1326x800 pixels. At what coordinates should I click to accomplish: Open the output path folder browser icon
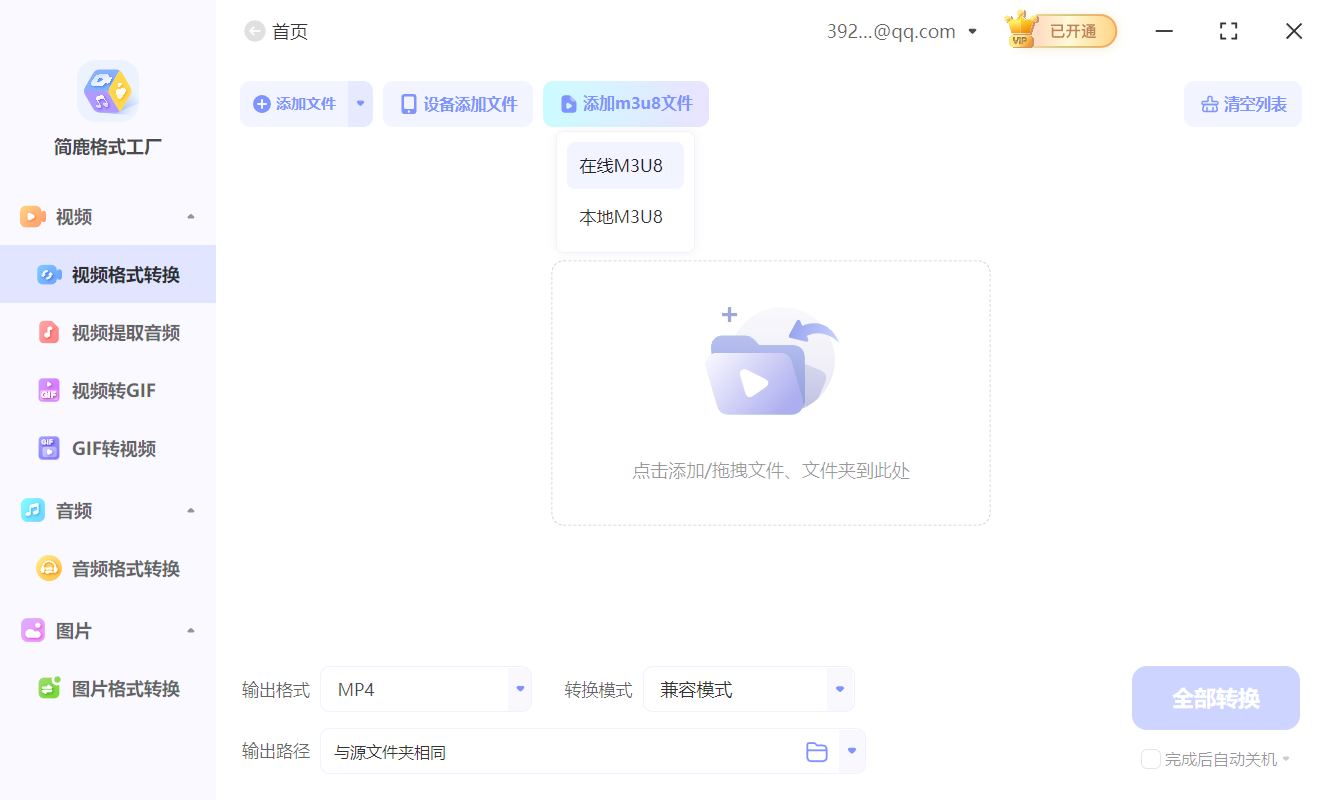(817, 751)
